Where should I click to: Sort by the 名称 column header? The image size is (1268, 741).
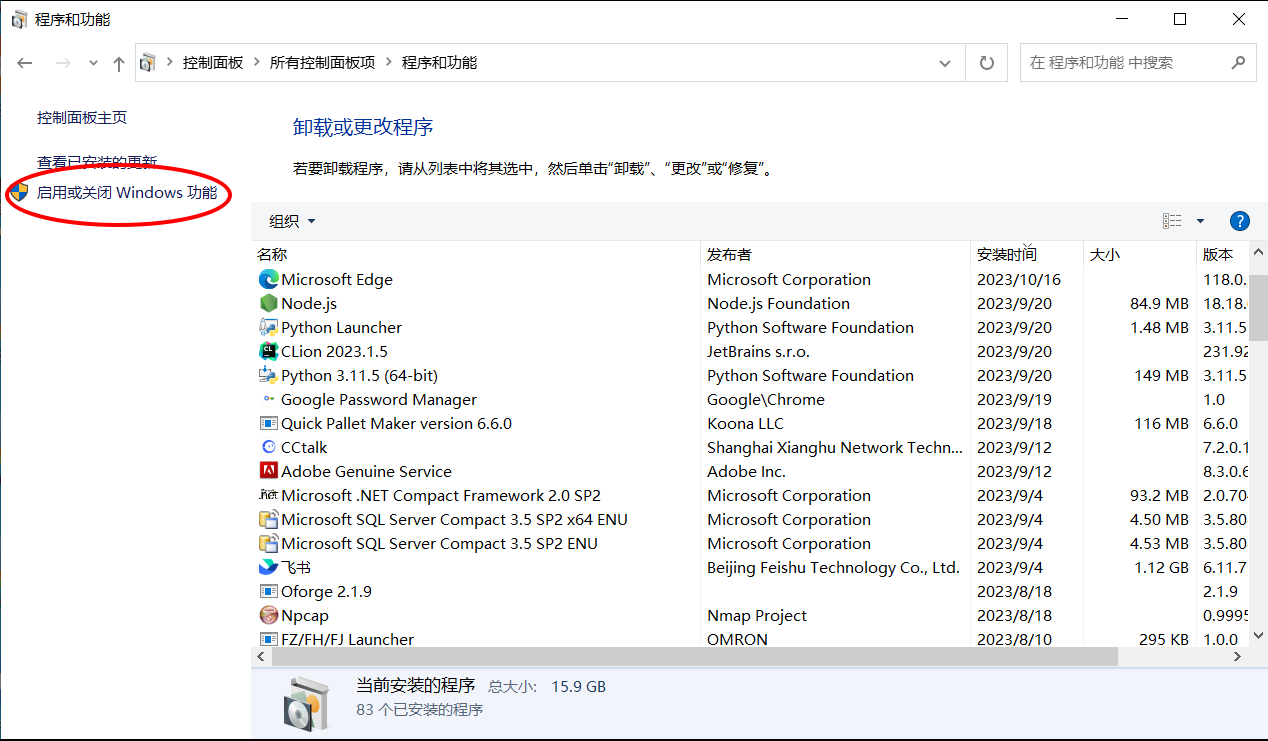coord(476,255)
